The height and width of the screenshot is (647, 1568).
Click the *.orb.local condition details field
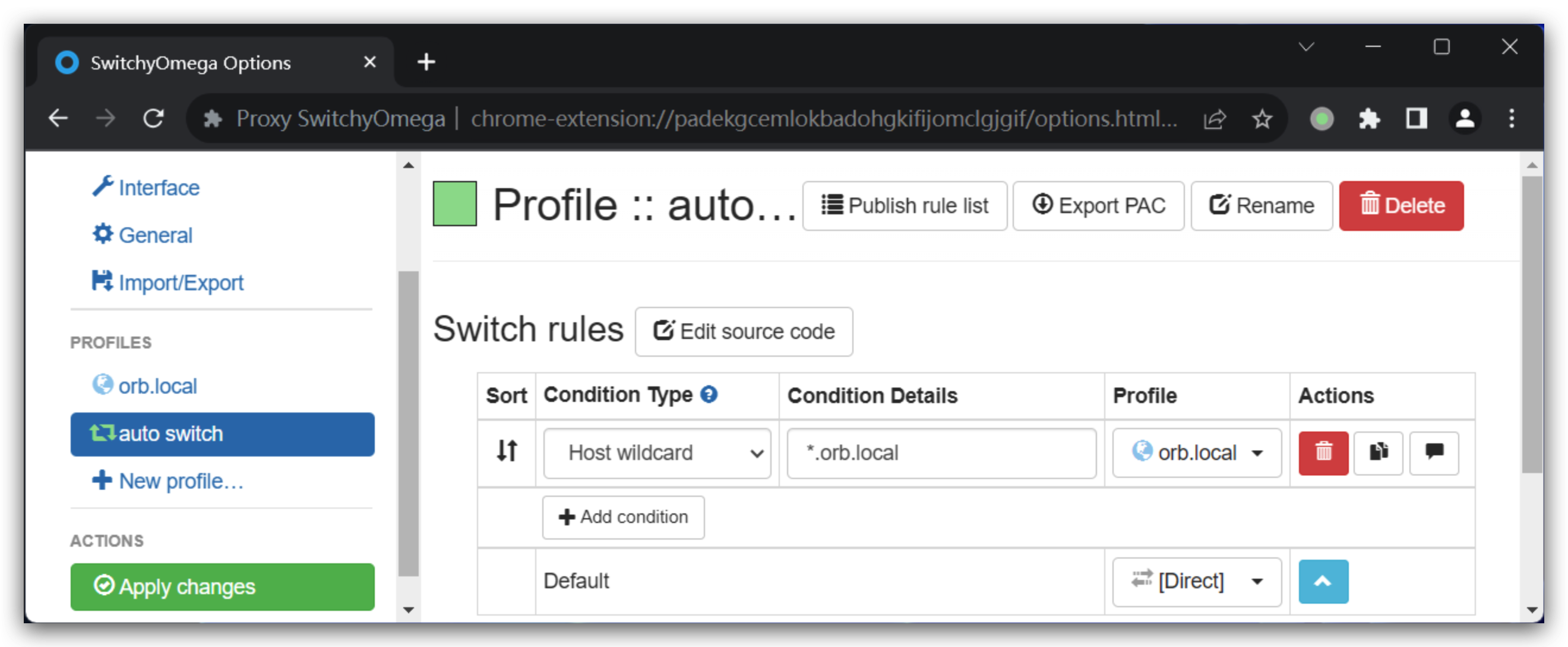940,453
